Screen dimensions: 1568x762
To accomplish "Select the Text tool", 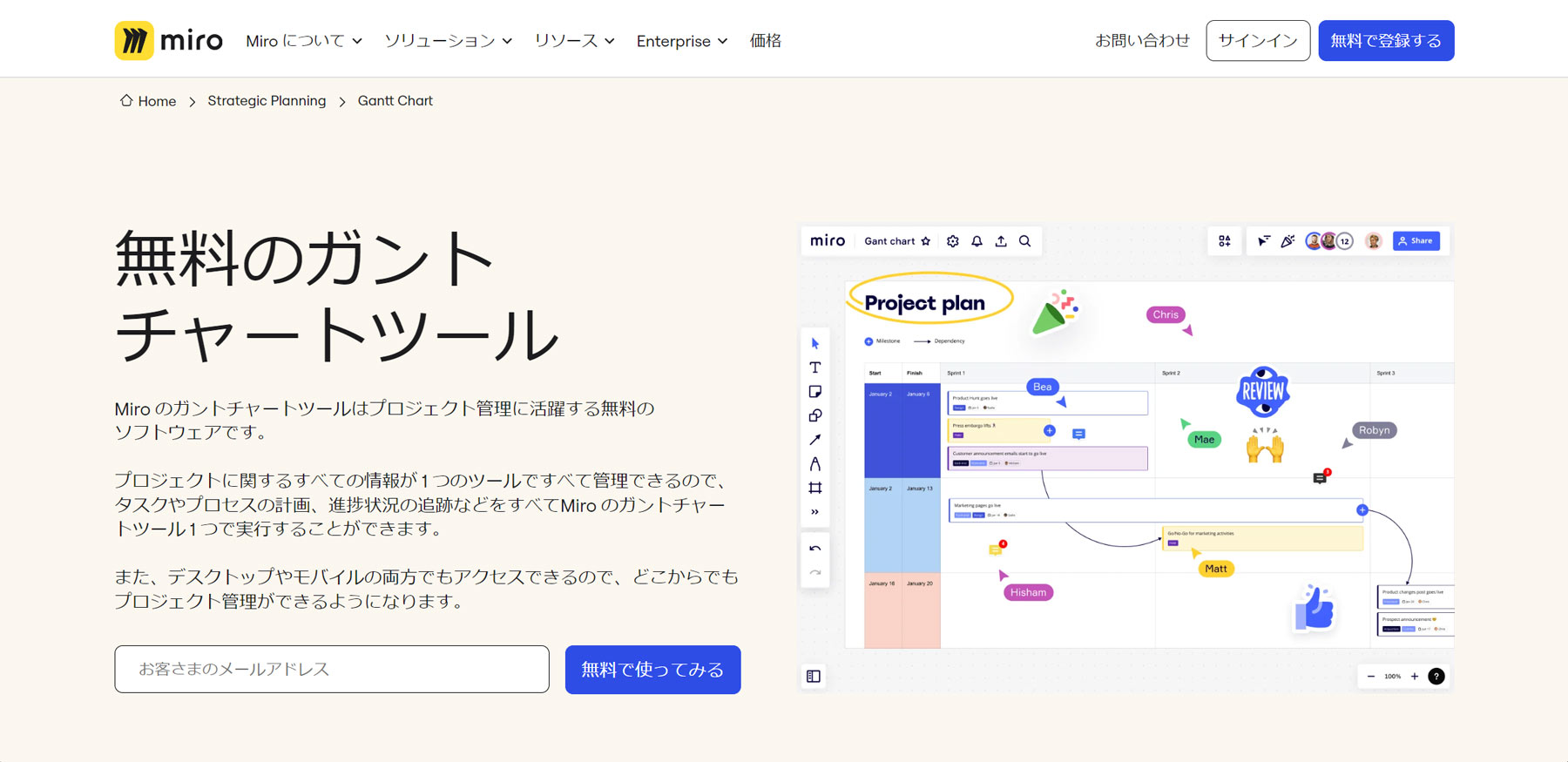I will coord(815,368).
